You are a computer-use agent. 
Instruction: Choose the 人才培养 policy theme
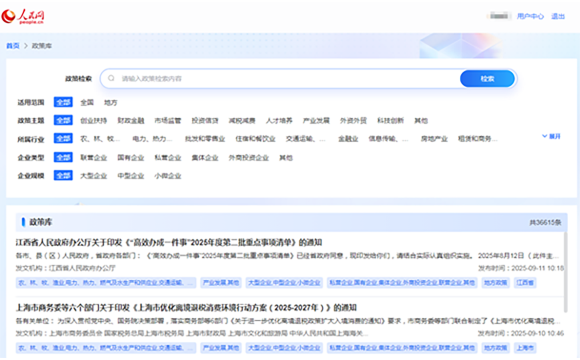click(x=279, y=121)
